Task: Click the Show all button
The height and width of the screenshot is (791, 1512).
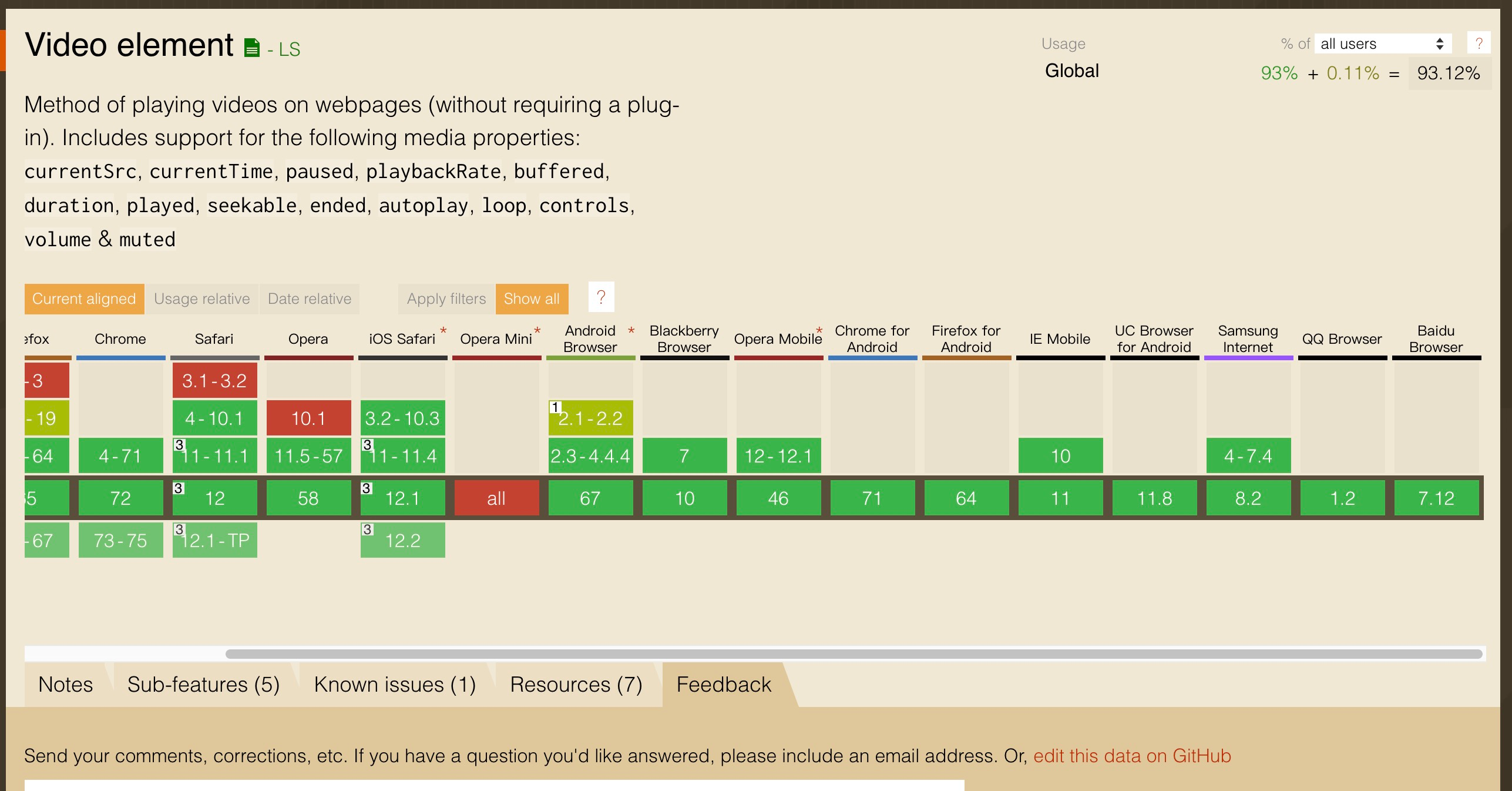Action: [532, 299]
